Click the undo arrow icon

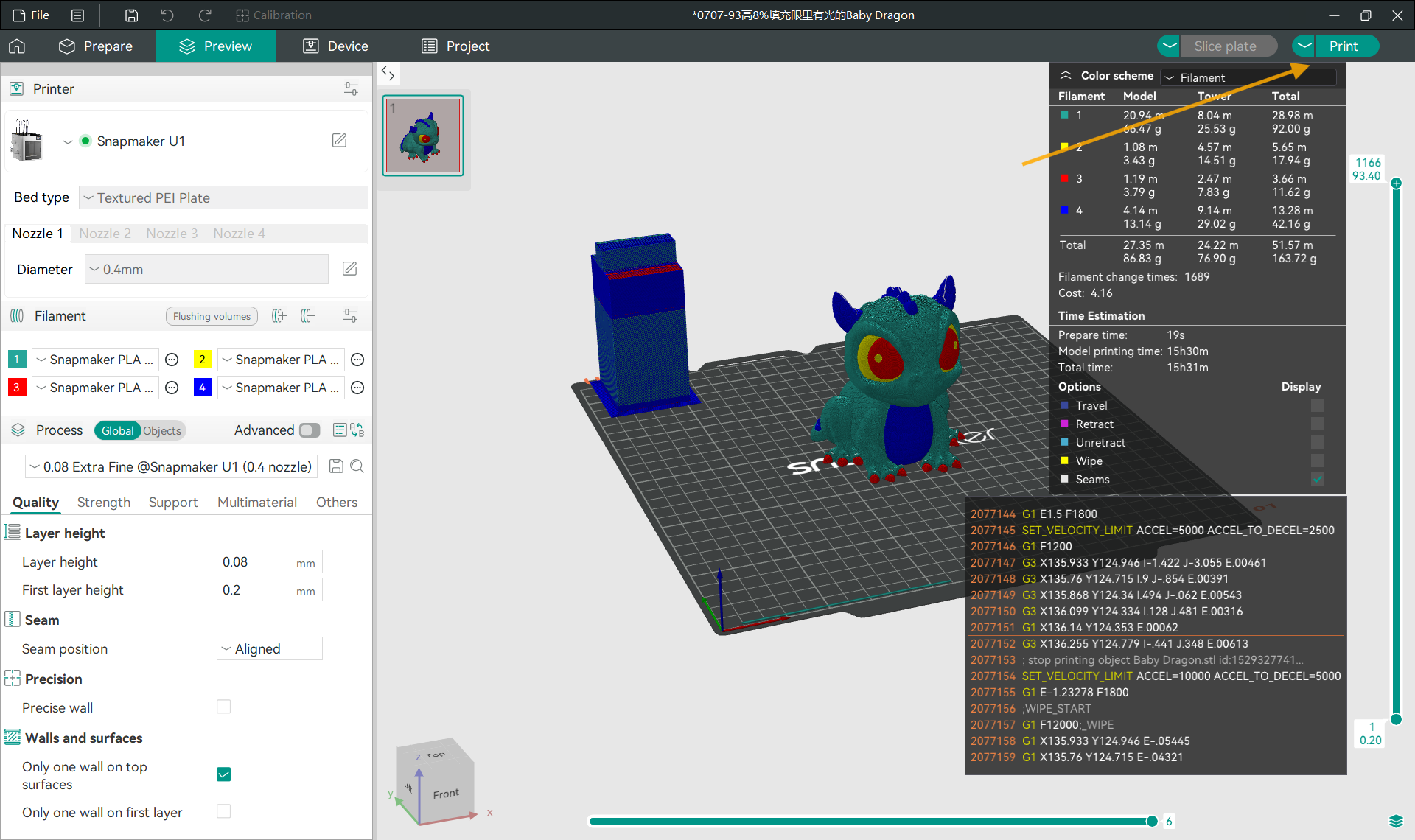167,15
